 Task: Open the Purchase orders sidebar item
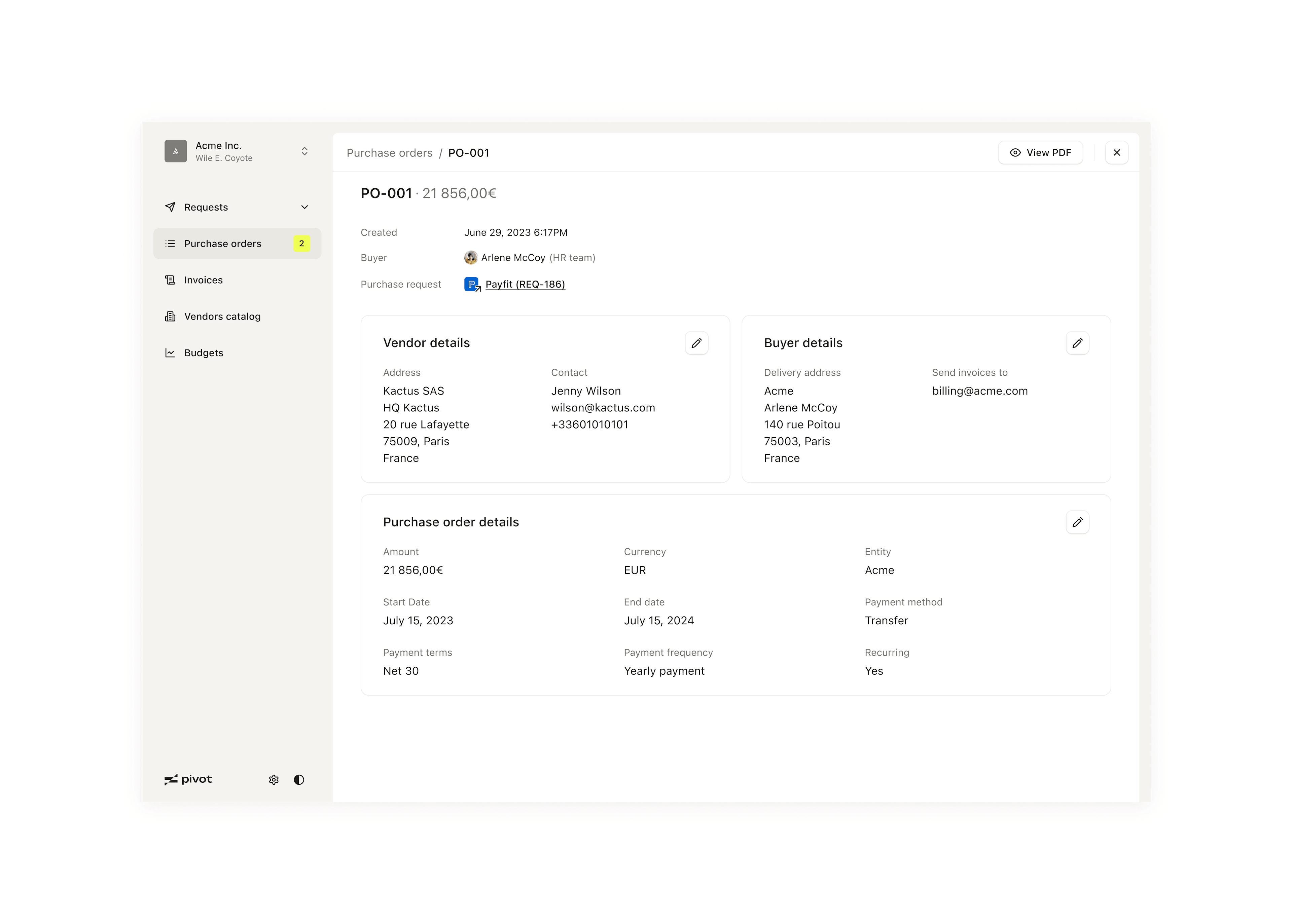click(222, 244)
